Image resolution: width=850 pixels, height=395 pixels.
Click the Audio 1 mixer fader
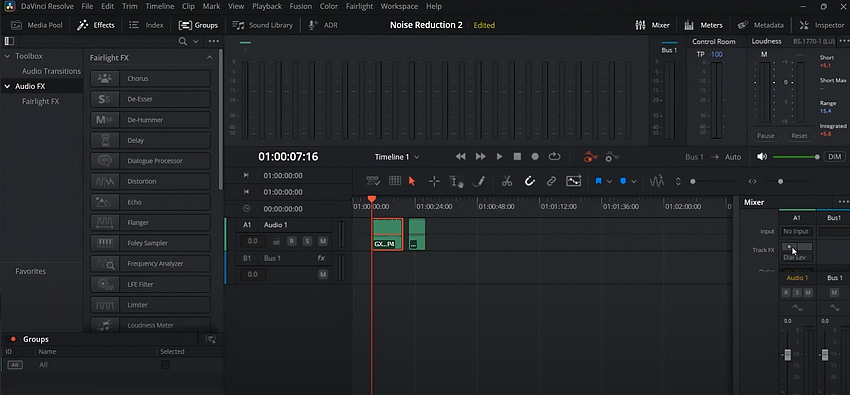(787, 355)
